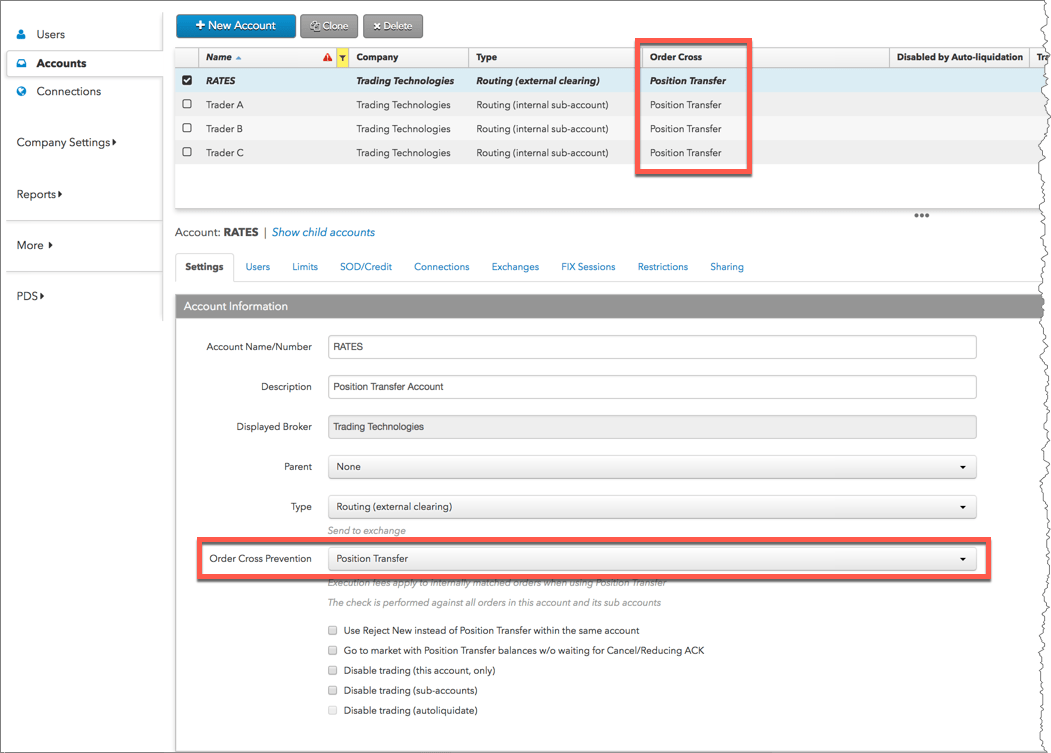Click the Clone button
Image resolution: width=1051 pixels, height=753 pixels.
pyautogui.click(x=329, y=26)
